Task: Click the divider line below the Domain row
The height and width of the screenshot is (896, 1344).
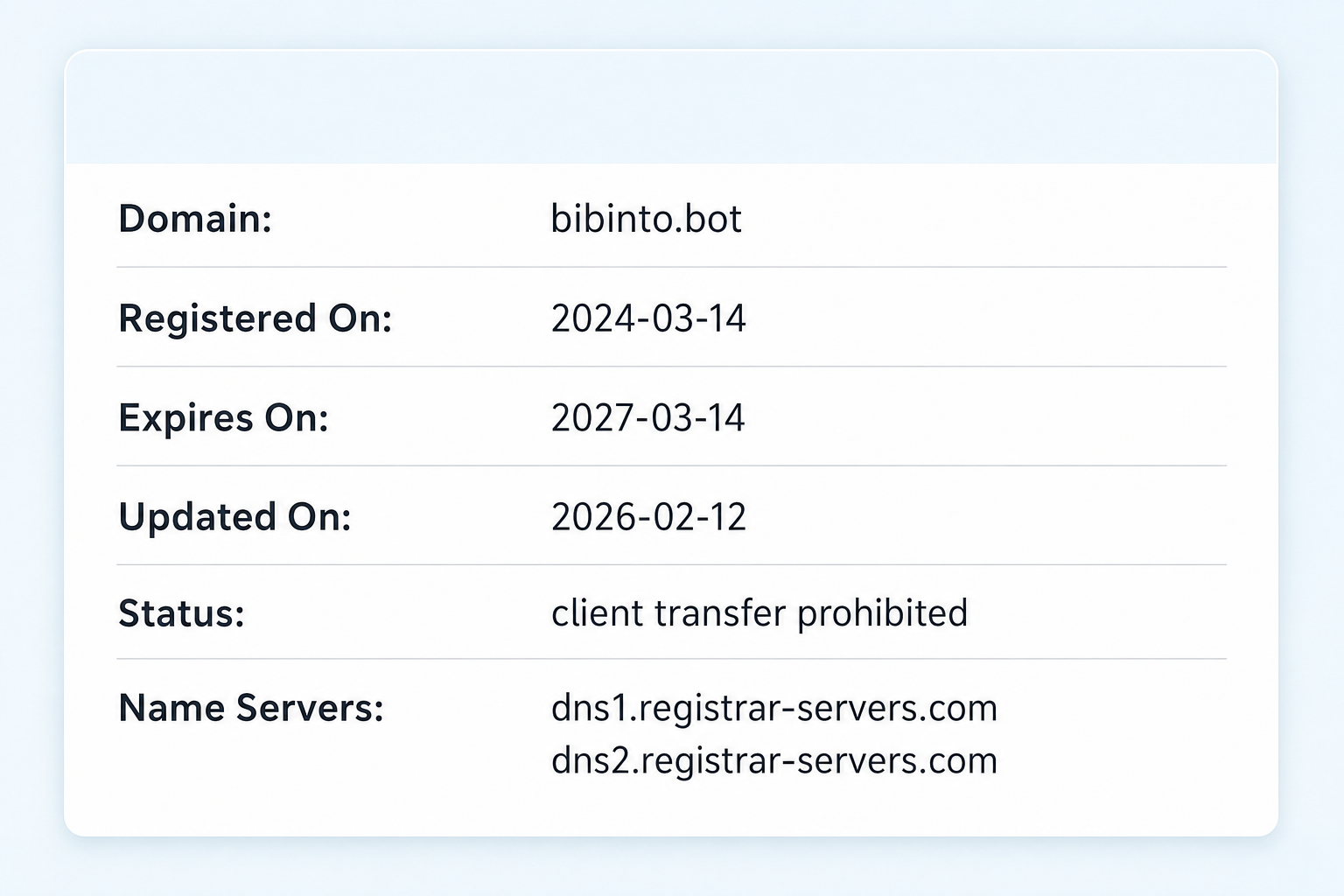Action: pos(671,267)
